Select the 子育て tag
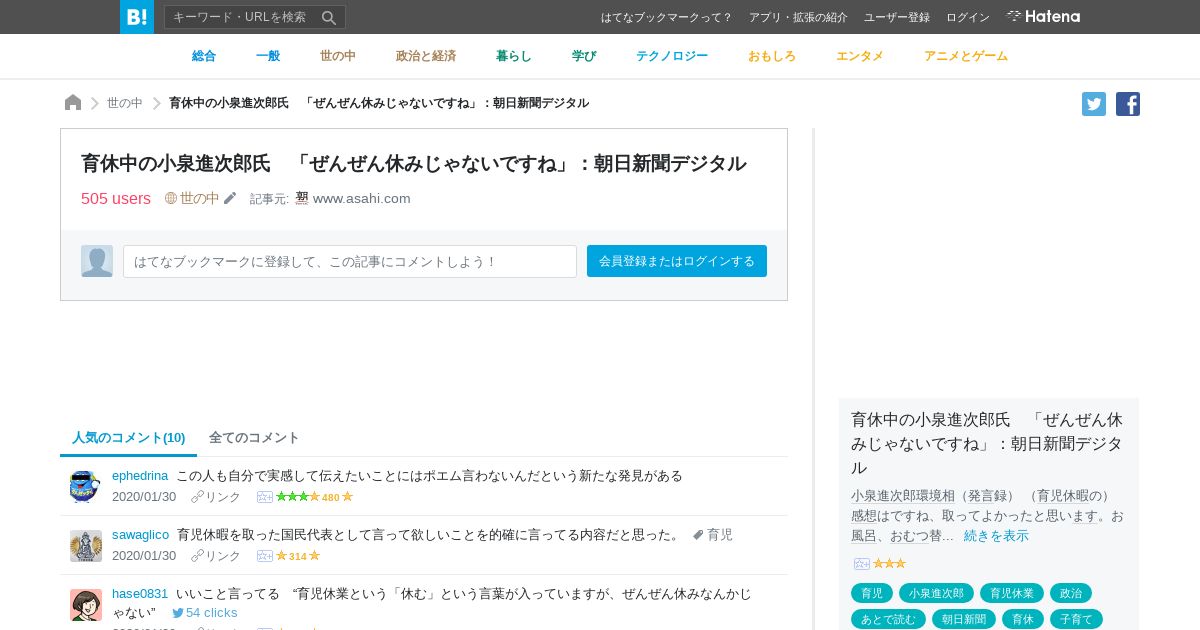This screenshot has height=630, width=1200. [1076, 619]
